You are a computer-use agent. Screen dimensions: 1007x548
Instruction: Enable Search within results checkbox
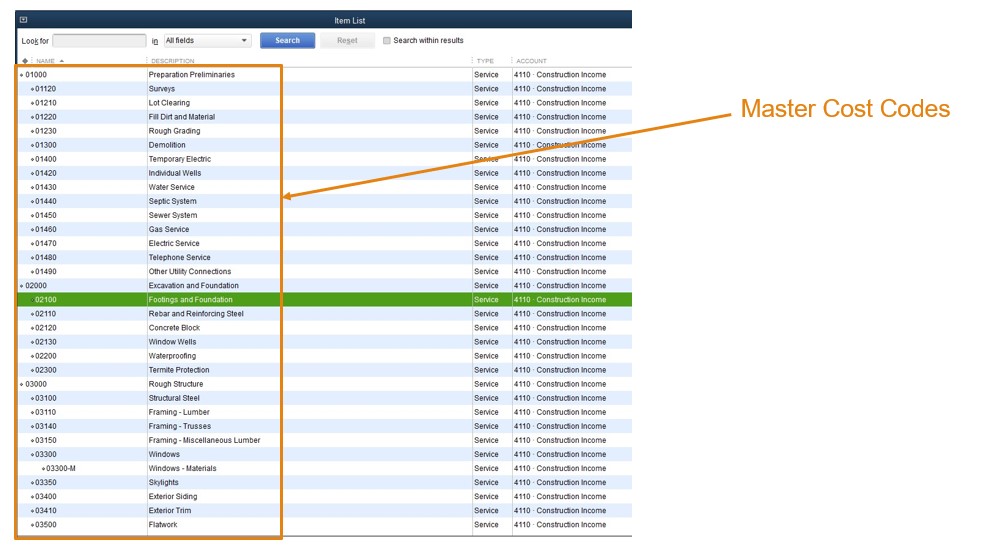click(387, 40)
